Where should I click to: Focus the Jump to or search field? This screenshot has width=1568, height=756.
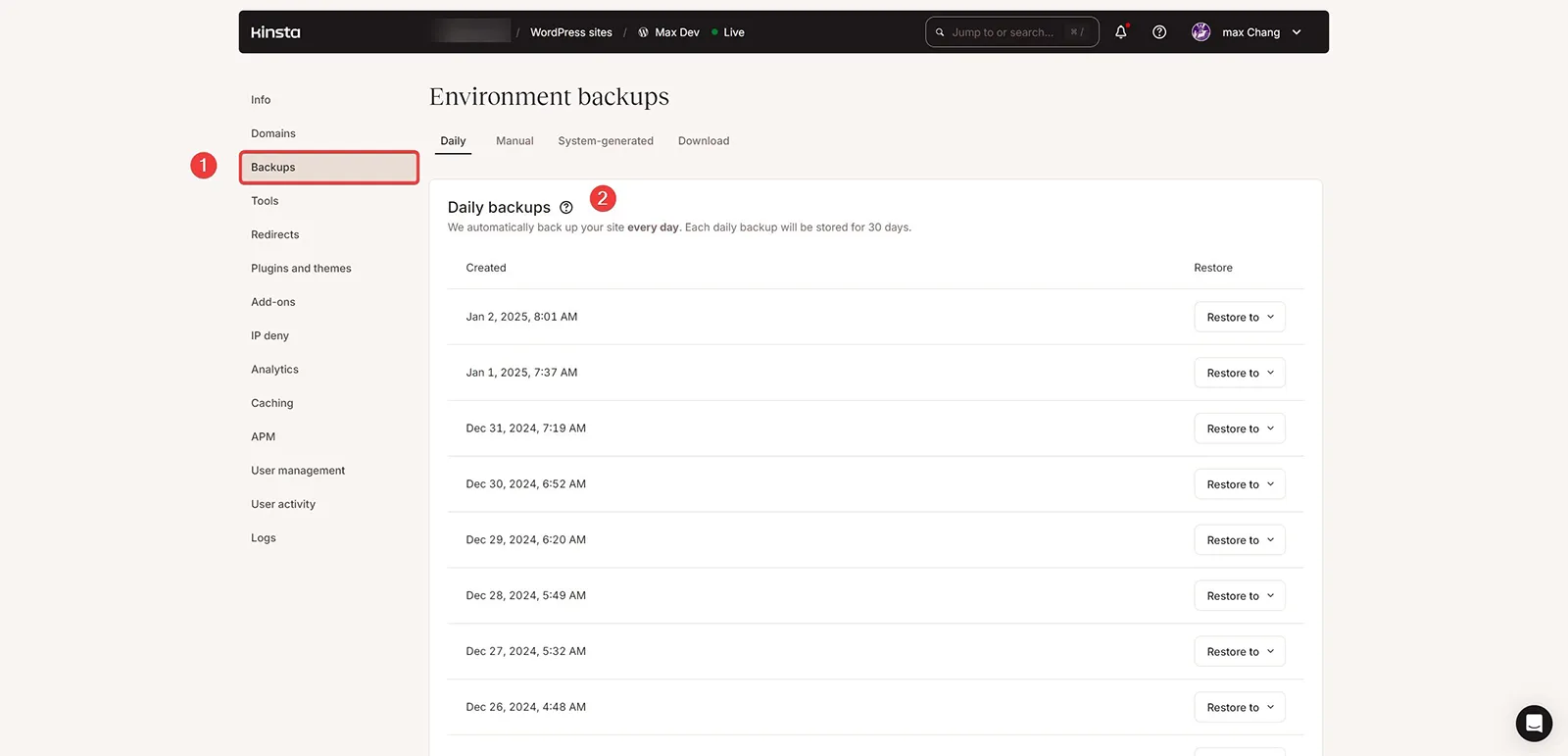tap(1012, 32)
